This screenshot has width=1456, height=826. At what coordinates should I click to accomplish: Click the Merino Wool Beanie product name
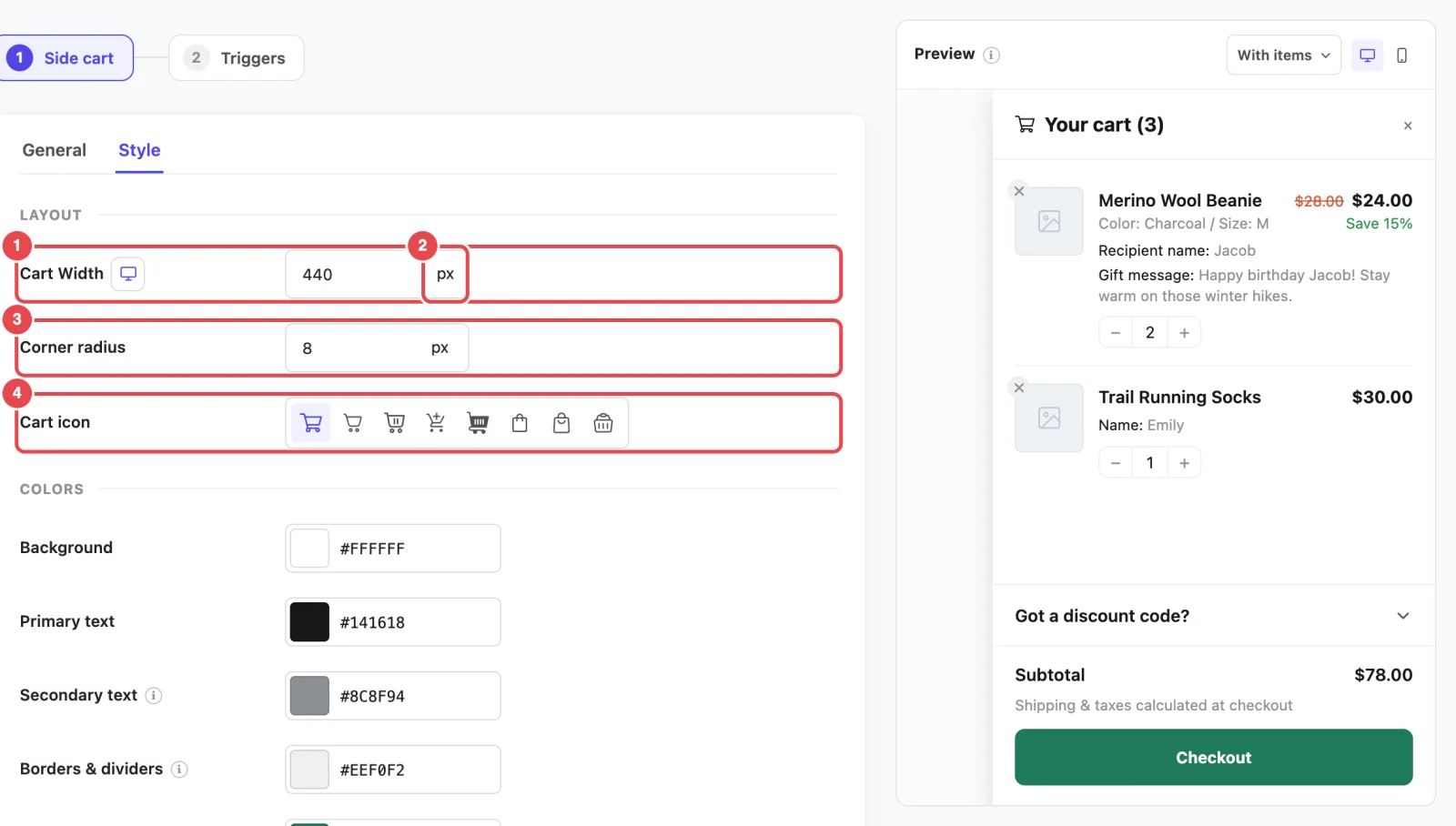[1180, 200]
